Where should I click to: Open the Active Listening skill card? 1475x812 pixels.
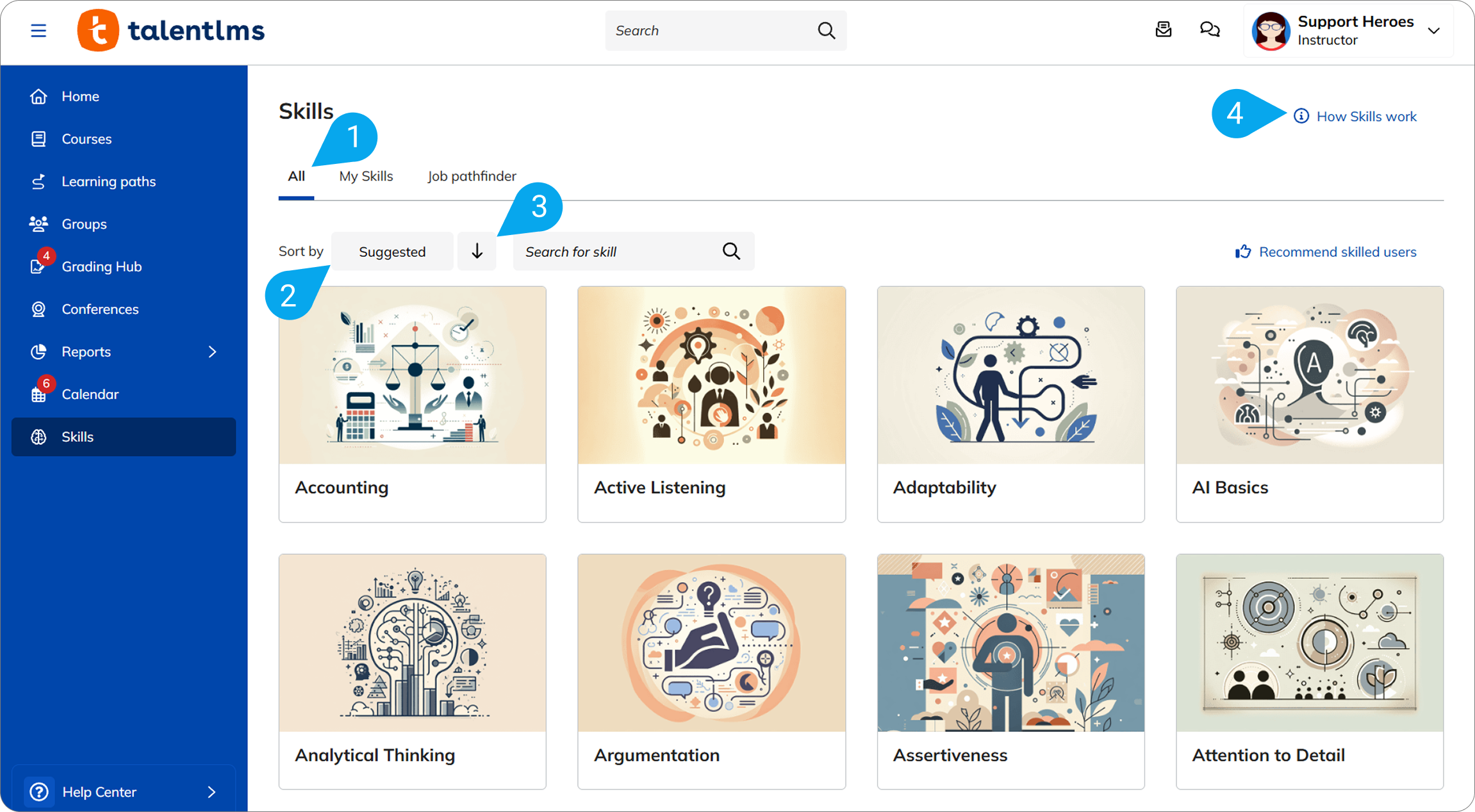coord(711,404)
